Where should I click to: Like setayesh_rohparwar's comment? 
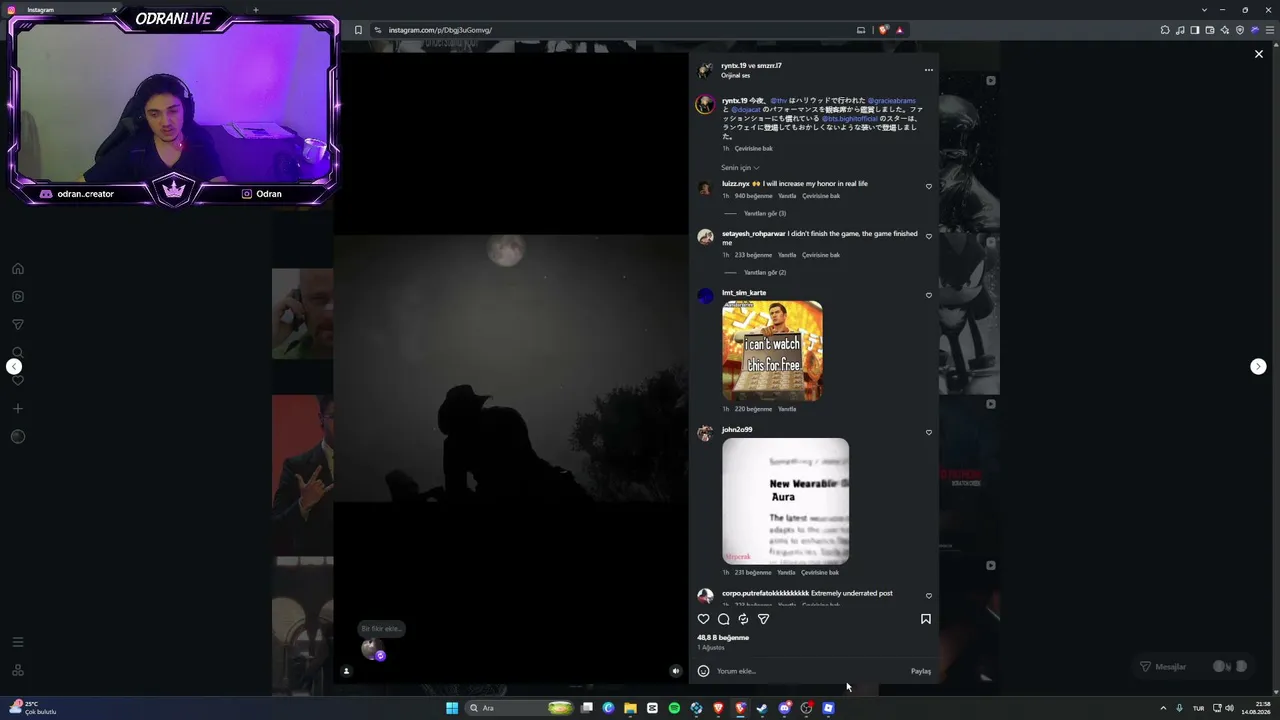928,236
